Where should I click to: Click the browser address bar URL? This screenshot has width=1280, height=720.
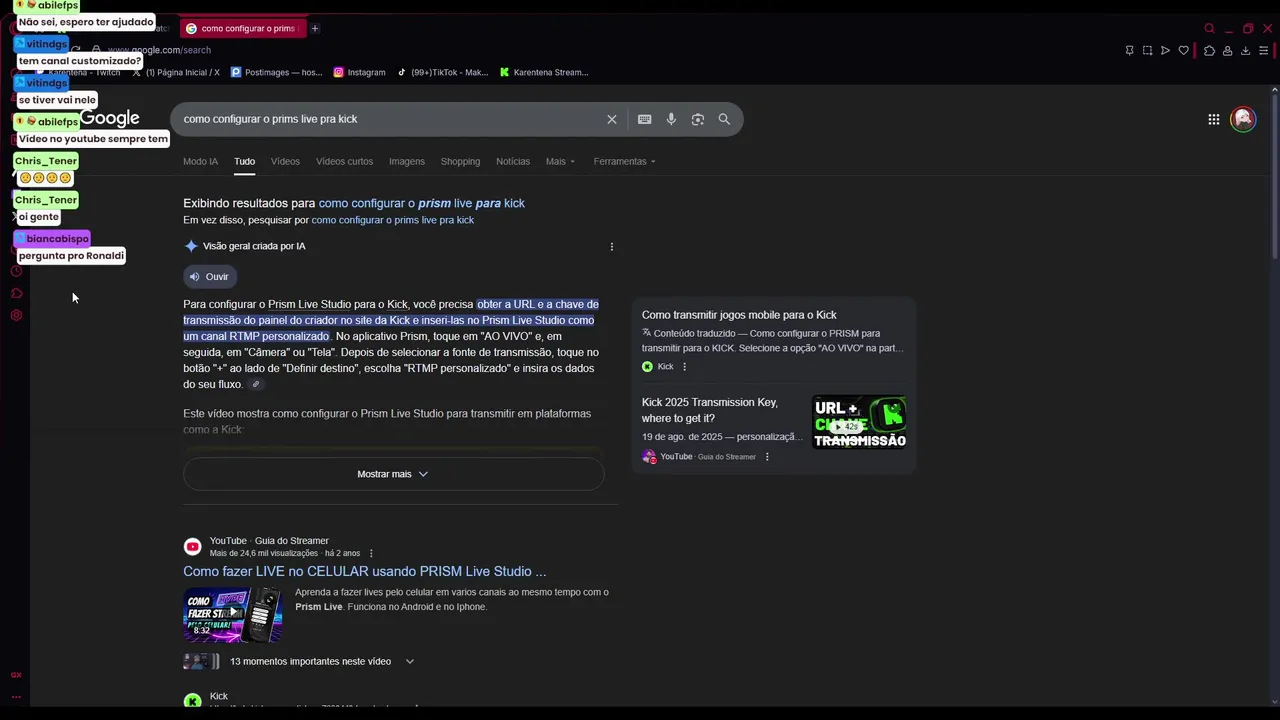click(x=159, y=50)
